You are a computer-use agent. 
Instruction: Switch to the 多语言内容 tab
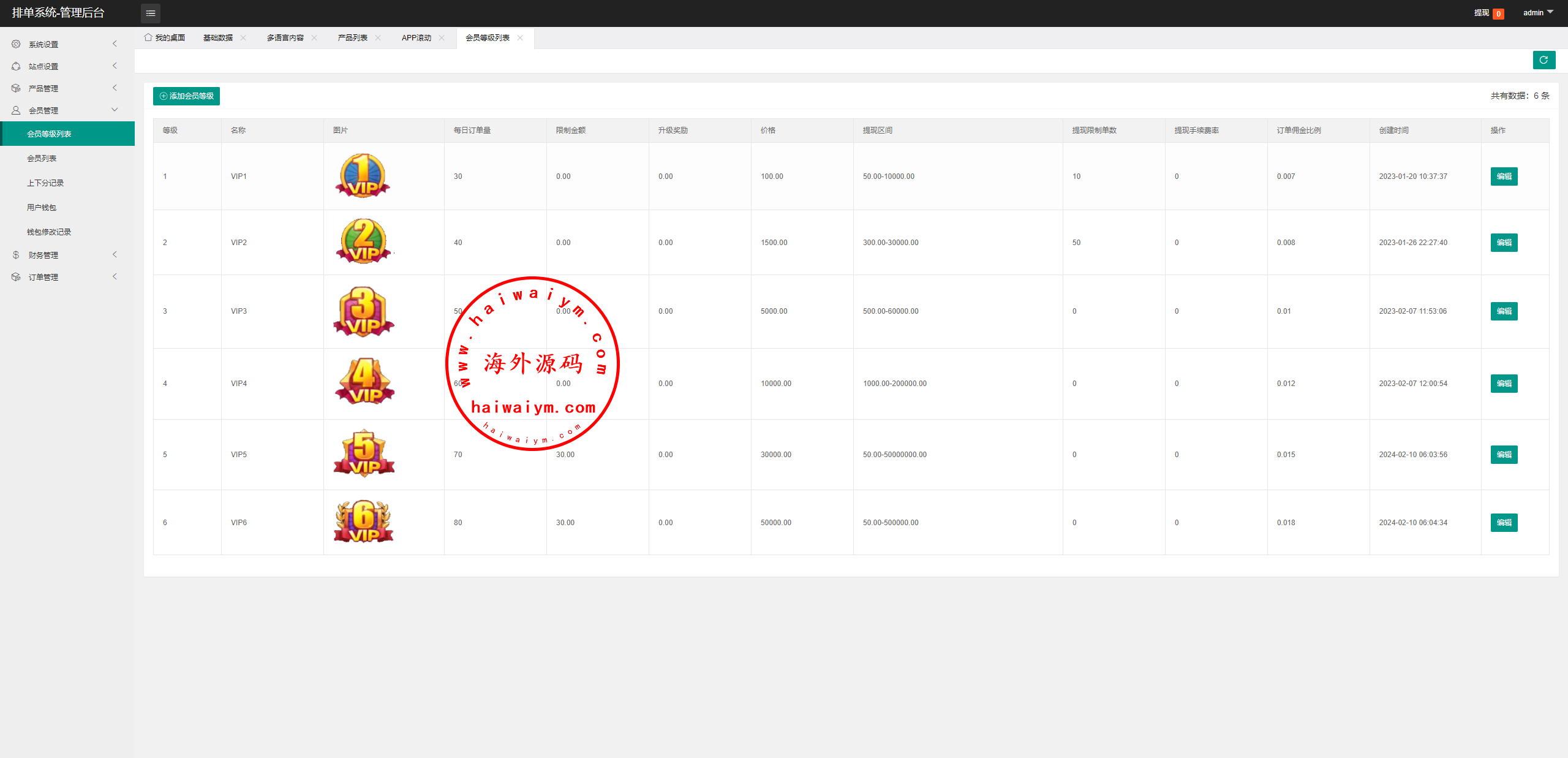(285, 38)
